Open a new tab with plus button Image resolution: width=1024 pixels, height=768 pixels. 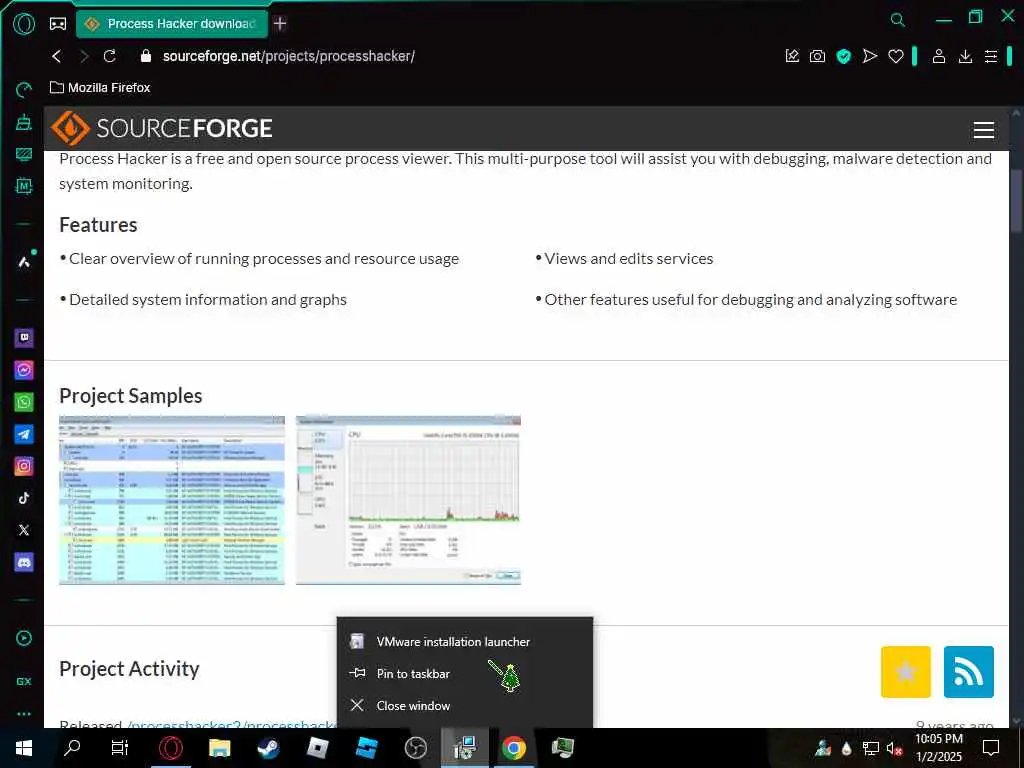(x=280, y=24)
